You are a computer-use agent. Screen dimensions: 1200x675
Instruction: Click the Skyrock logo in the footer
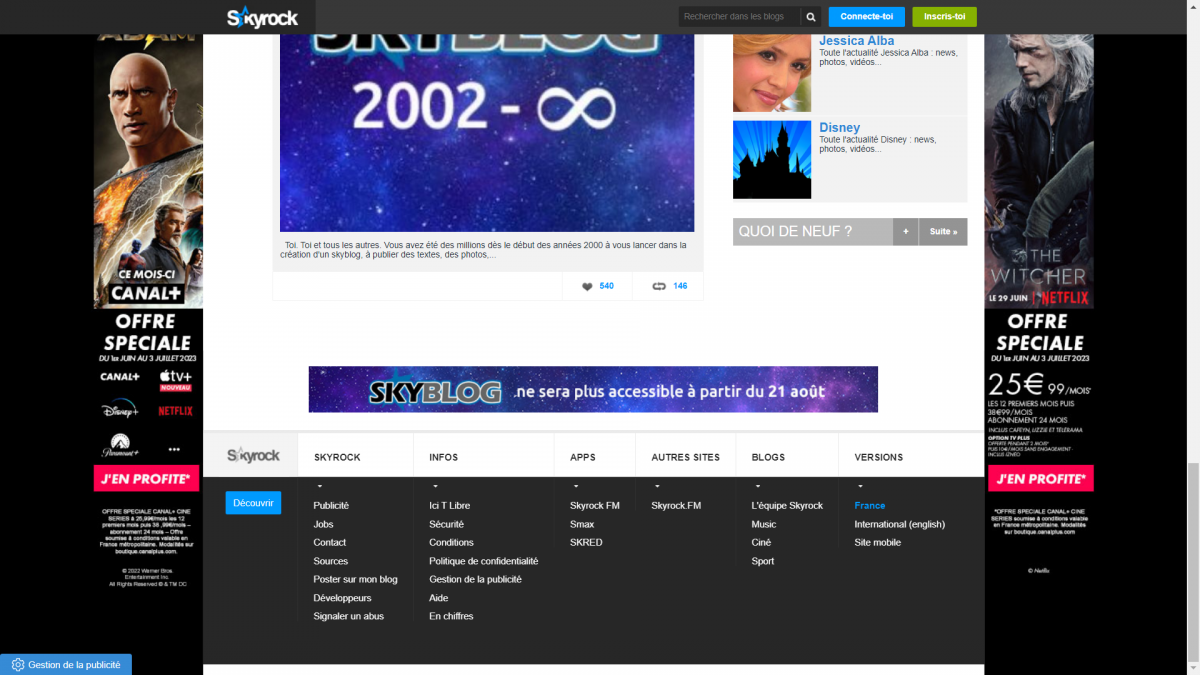point(252,456)
